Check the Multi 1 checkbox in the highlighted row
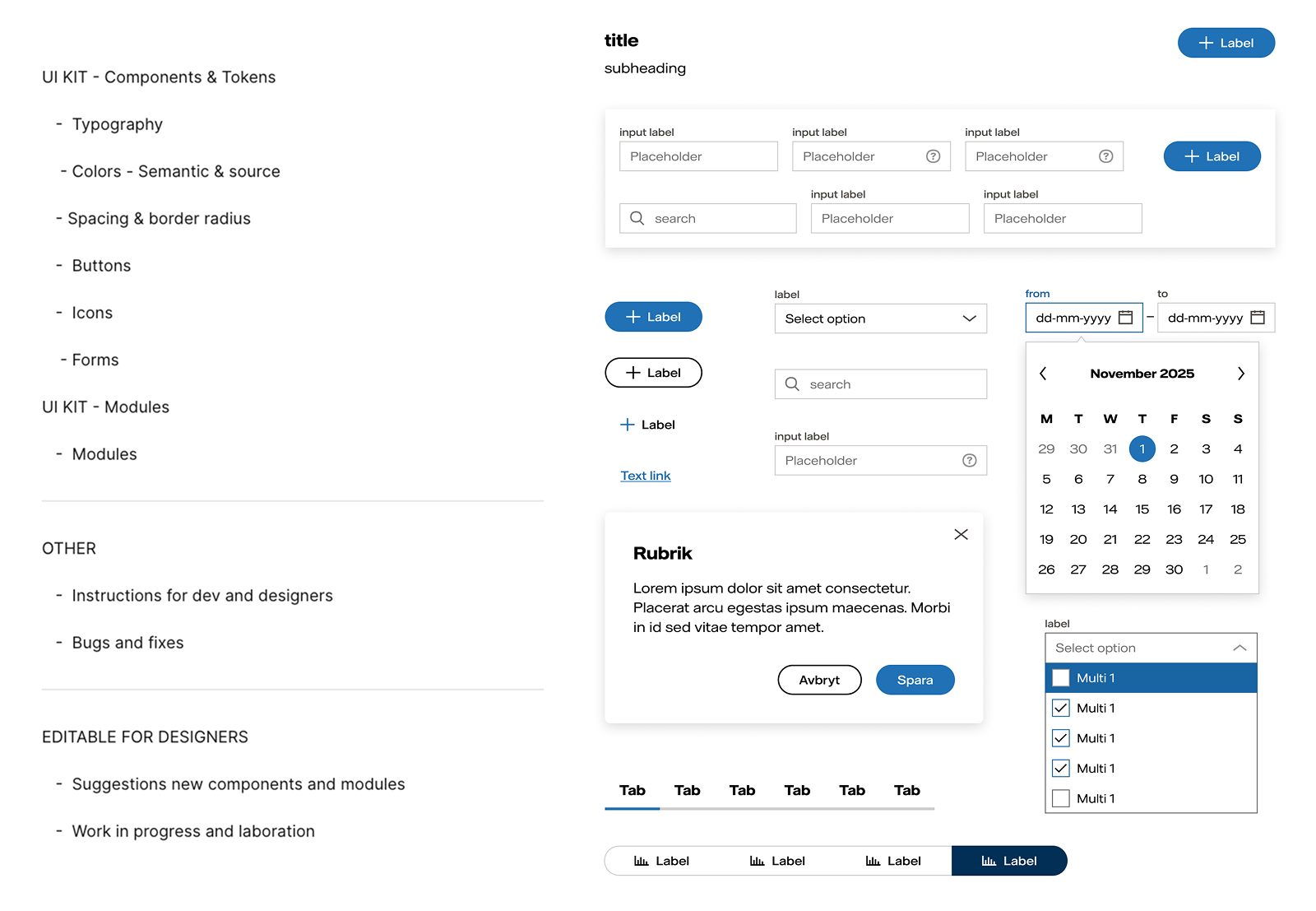This screenshot has height=911, width=1316. (x=1061, y=678)
